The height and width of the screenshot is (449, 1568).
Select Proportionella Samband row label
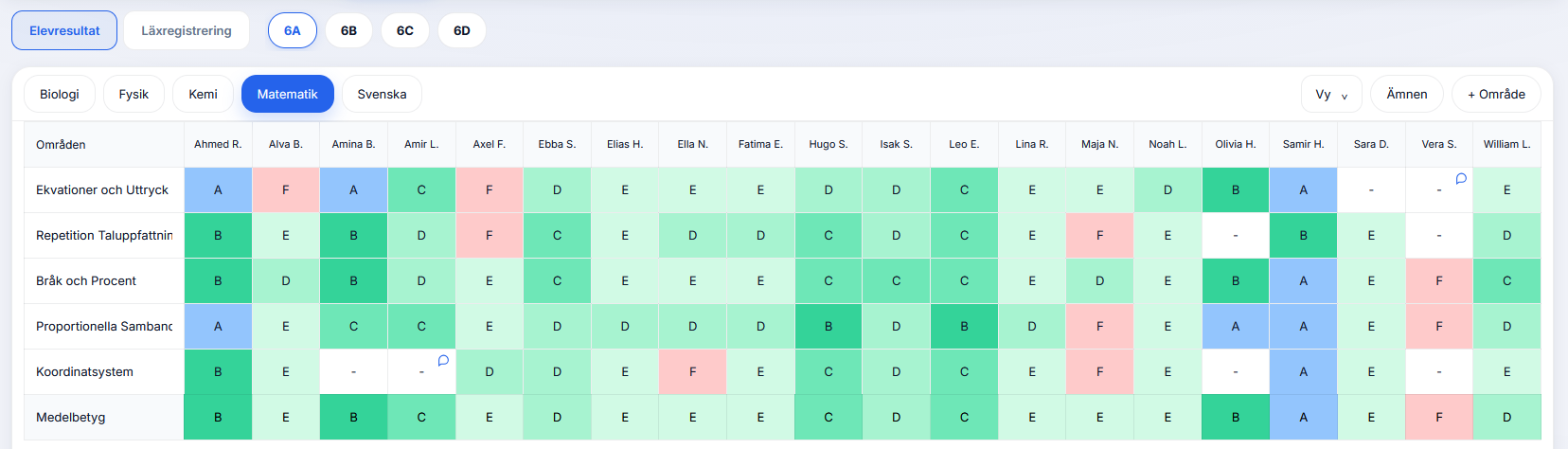tap(104, 326)
